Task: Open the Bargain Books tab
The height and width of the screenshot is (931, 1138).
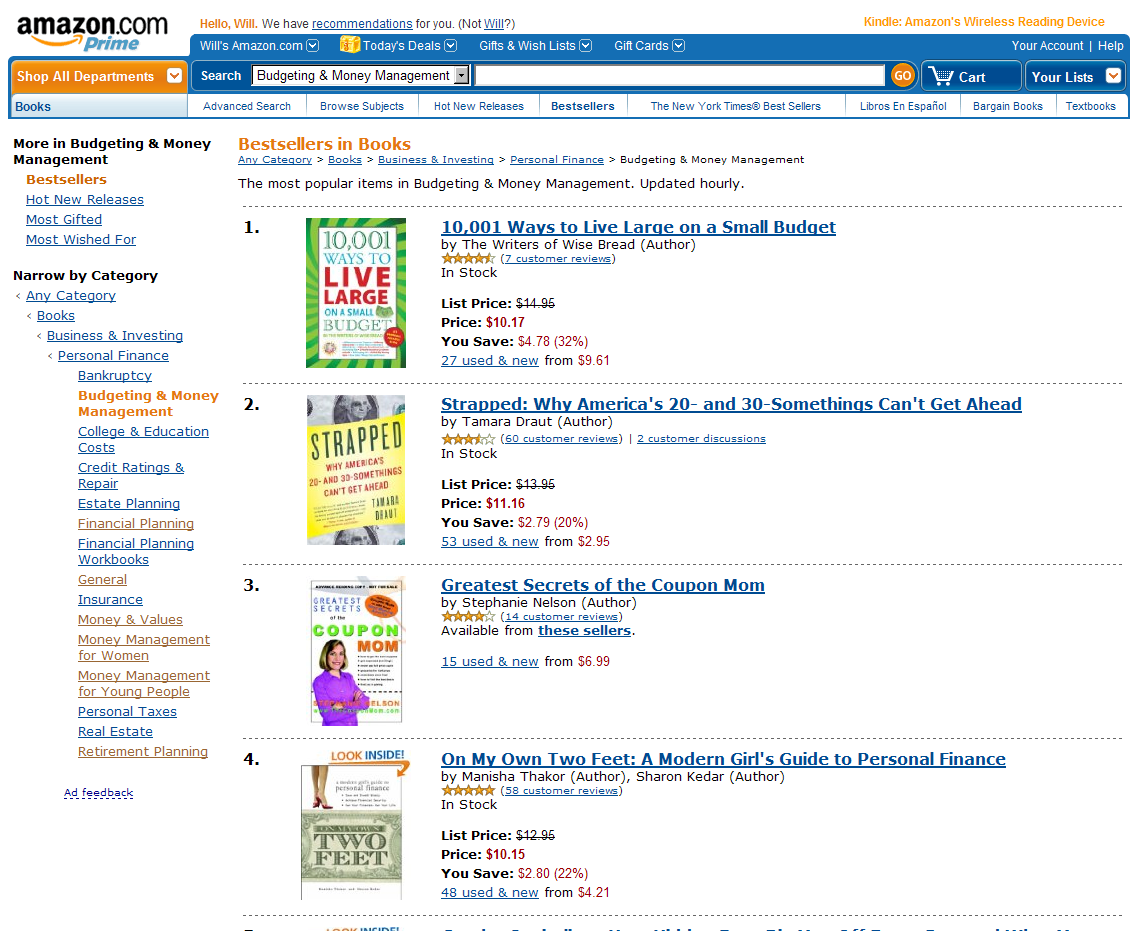Action: [1007, 106]
